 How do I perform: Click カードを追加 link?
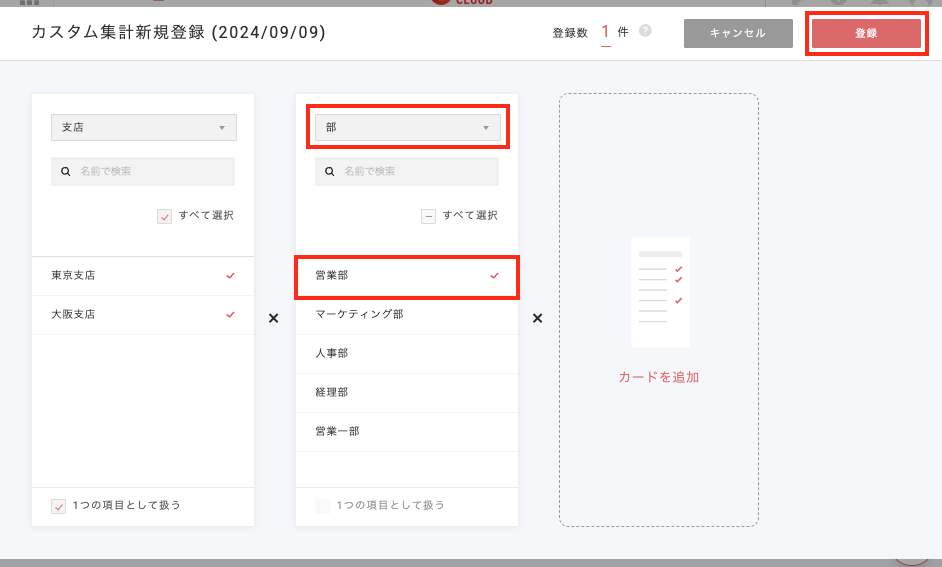tap(659, 377)
